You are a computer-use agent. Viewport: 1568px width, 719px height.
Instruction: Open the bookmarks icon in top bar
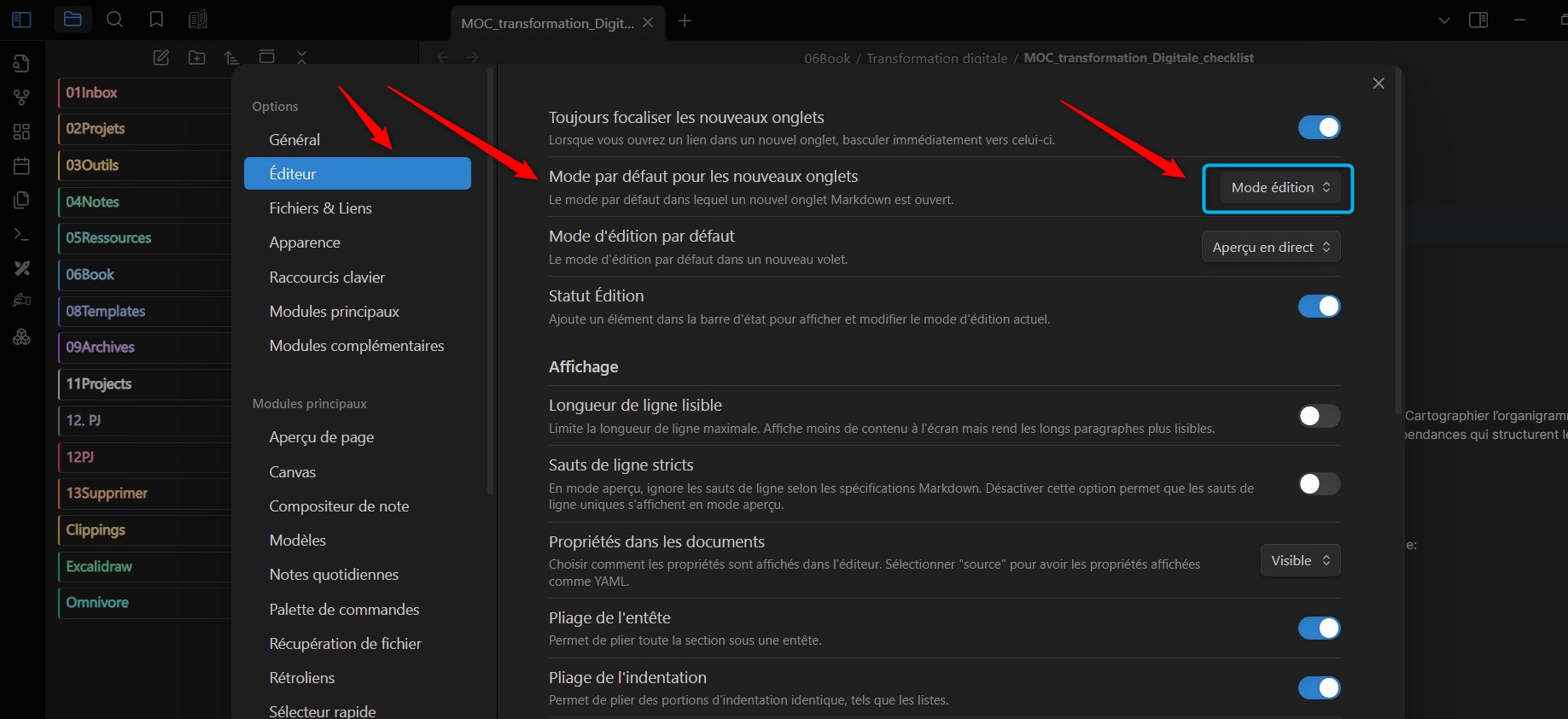click(x=156, y=20)
